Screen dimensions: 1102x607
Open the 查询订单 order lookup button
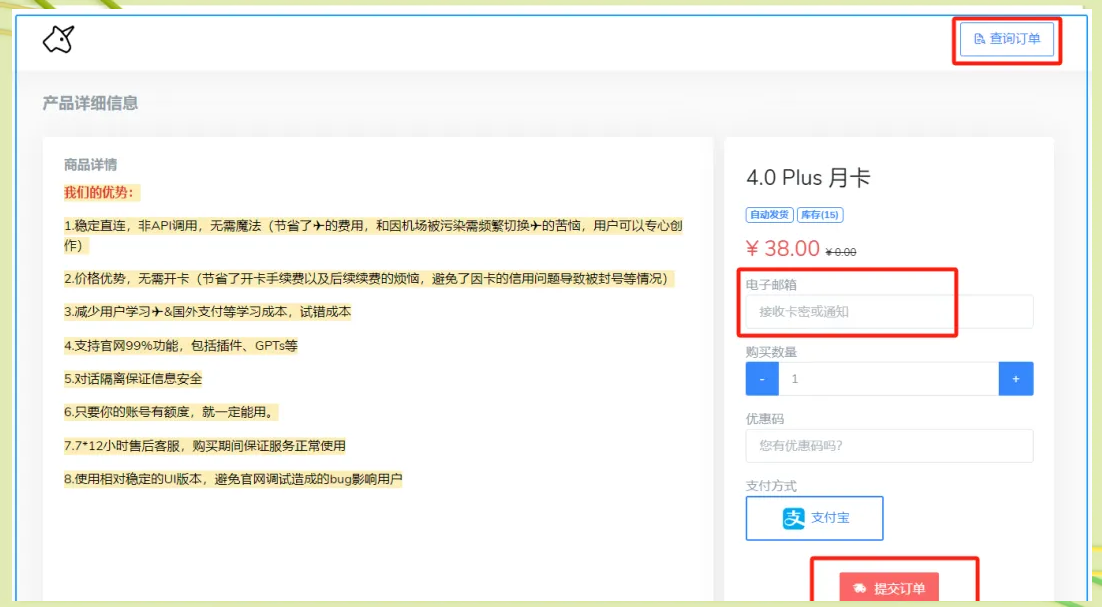[x=1006, y=39]
